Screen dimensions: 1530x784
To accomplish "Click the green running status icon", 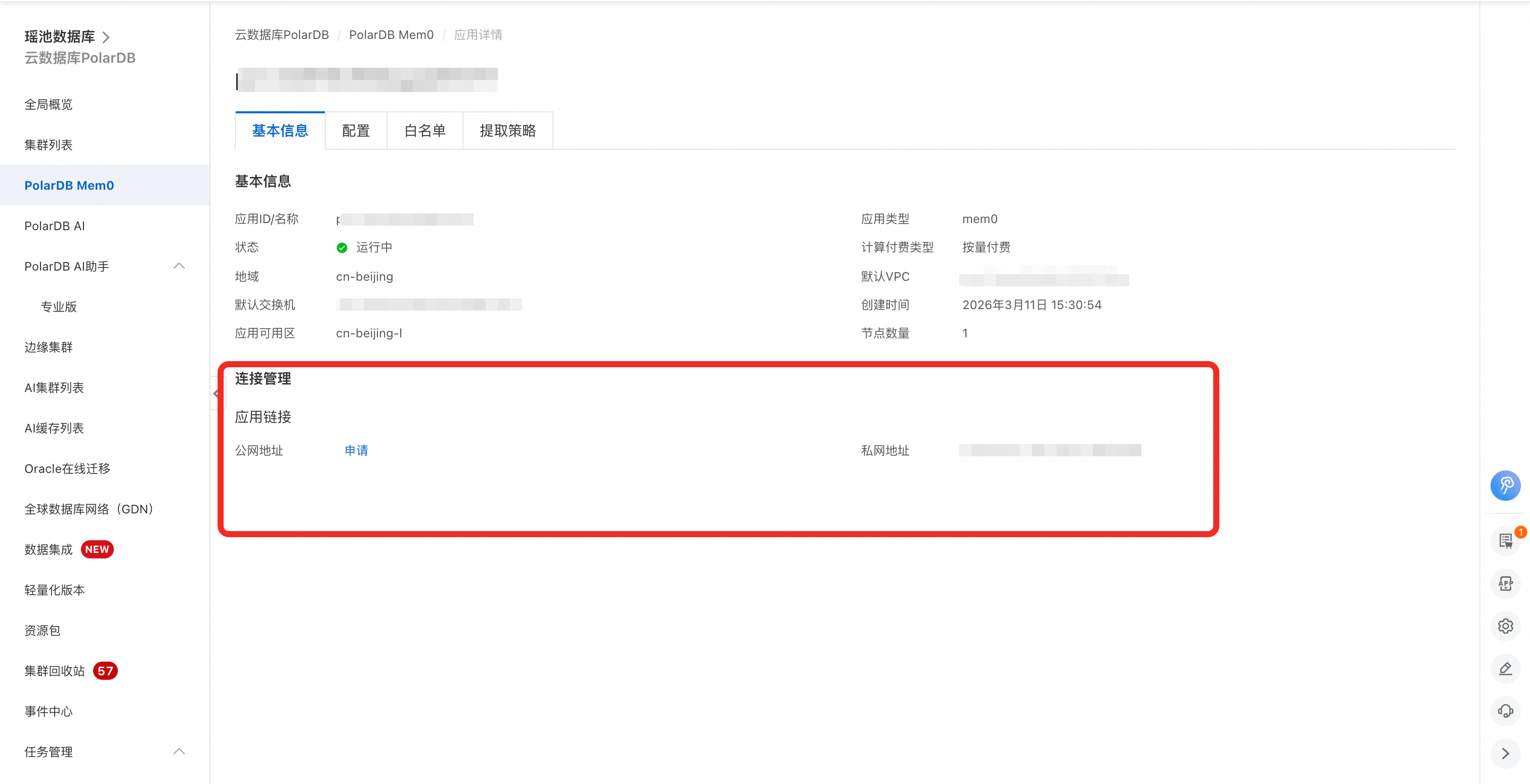I will pos(342,248).
